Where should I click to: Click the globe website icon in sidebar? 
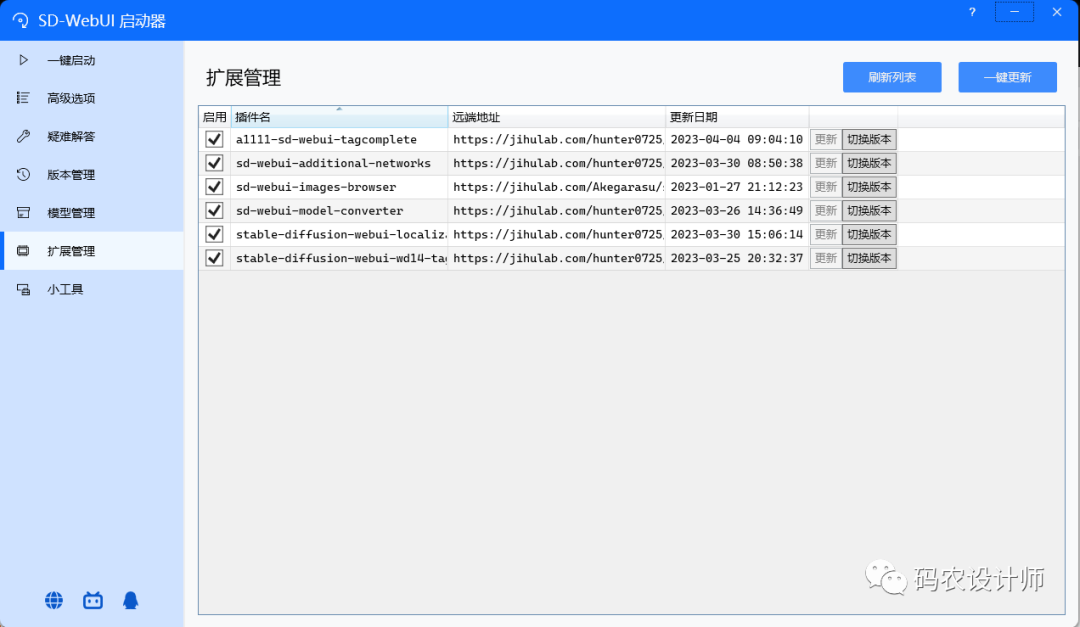54,600
